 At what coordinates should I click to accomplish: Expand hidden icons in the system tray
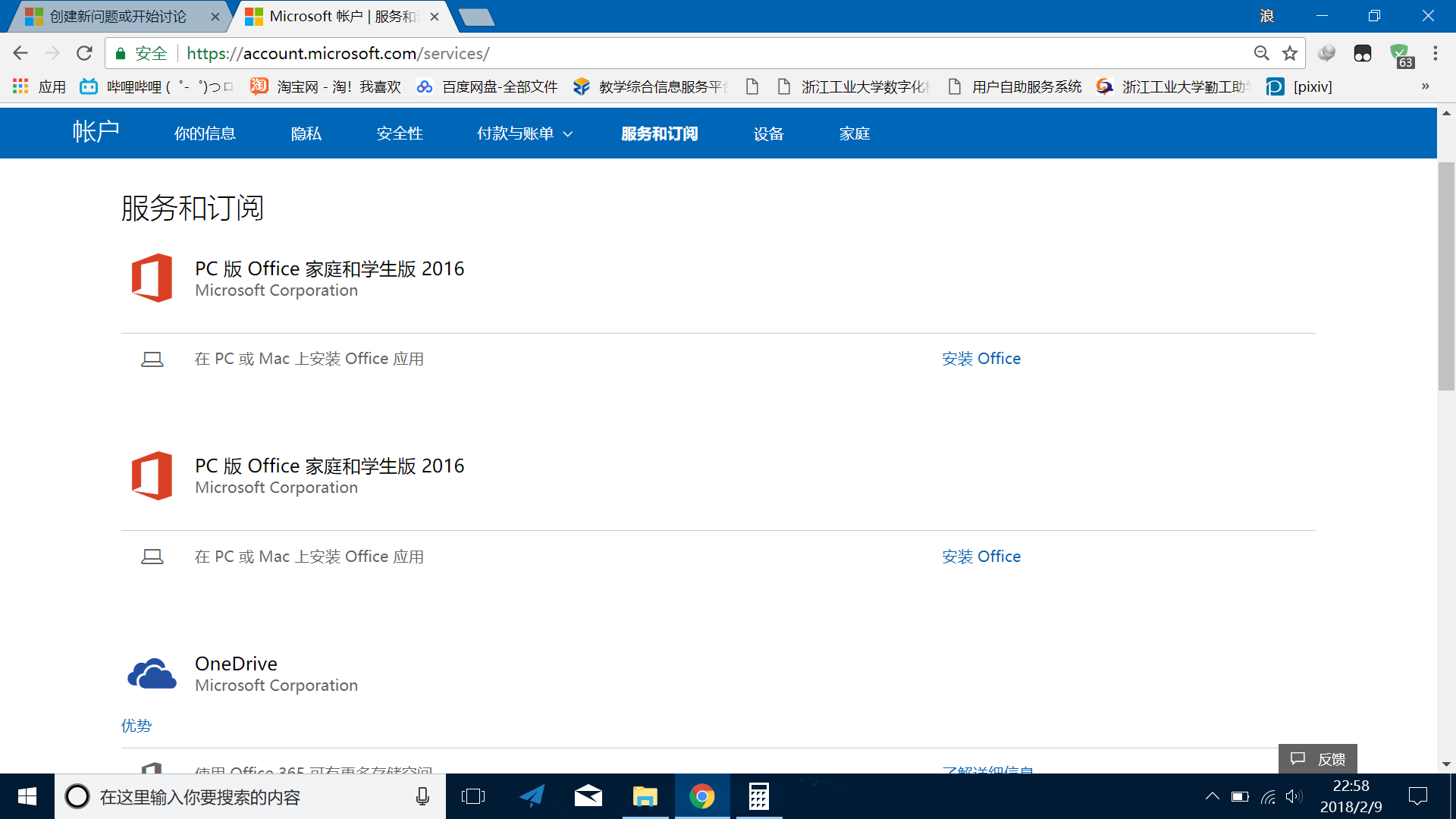tap(1211, 796)
